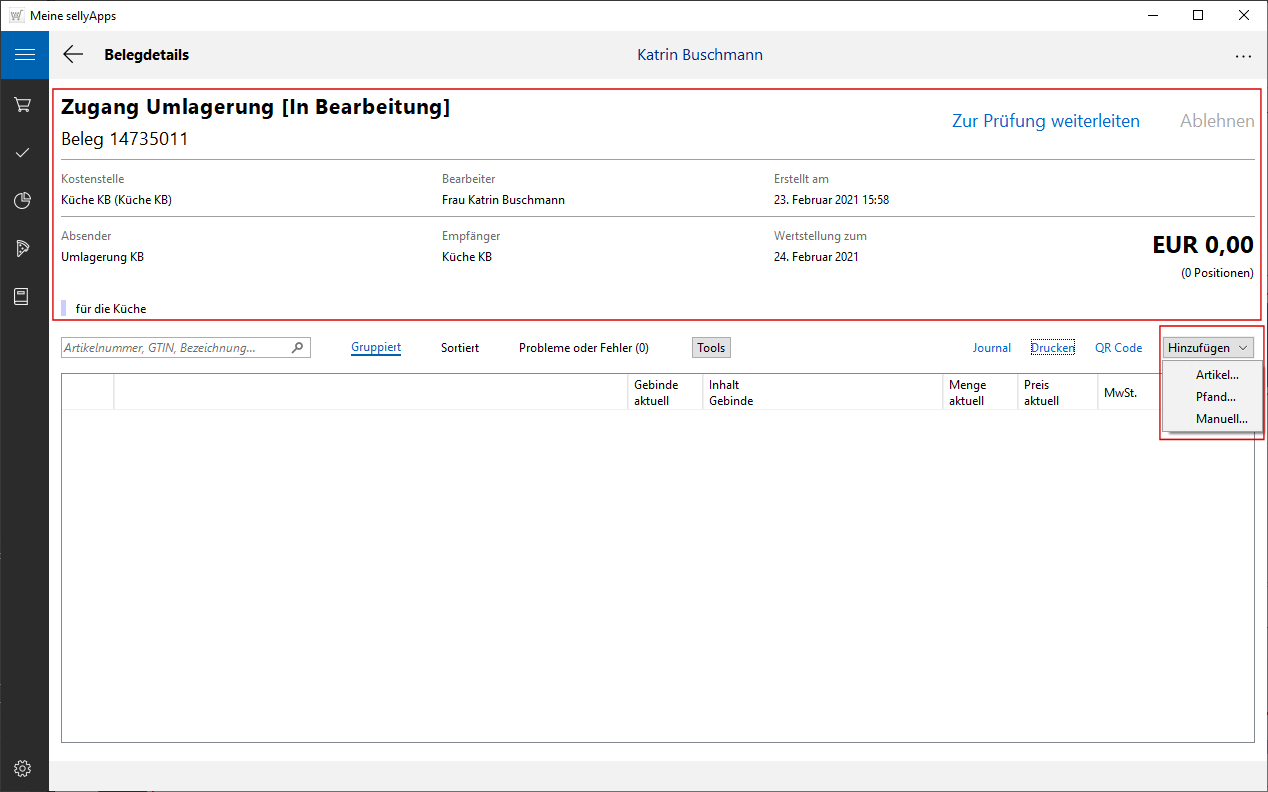Screen dimensions: 1268x792
Task: Select the checkmark sidebar icon
Action: (23, 152)
